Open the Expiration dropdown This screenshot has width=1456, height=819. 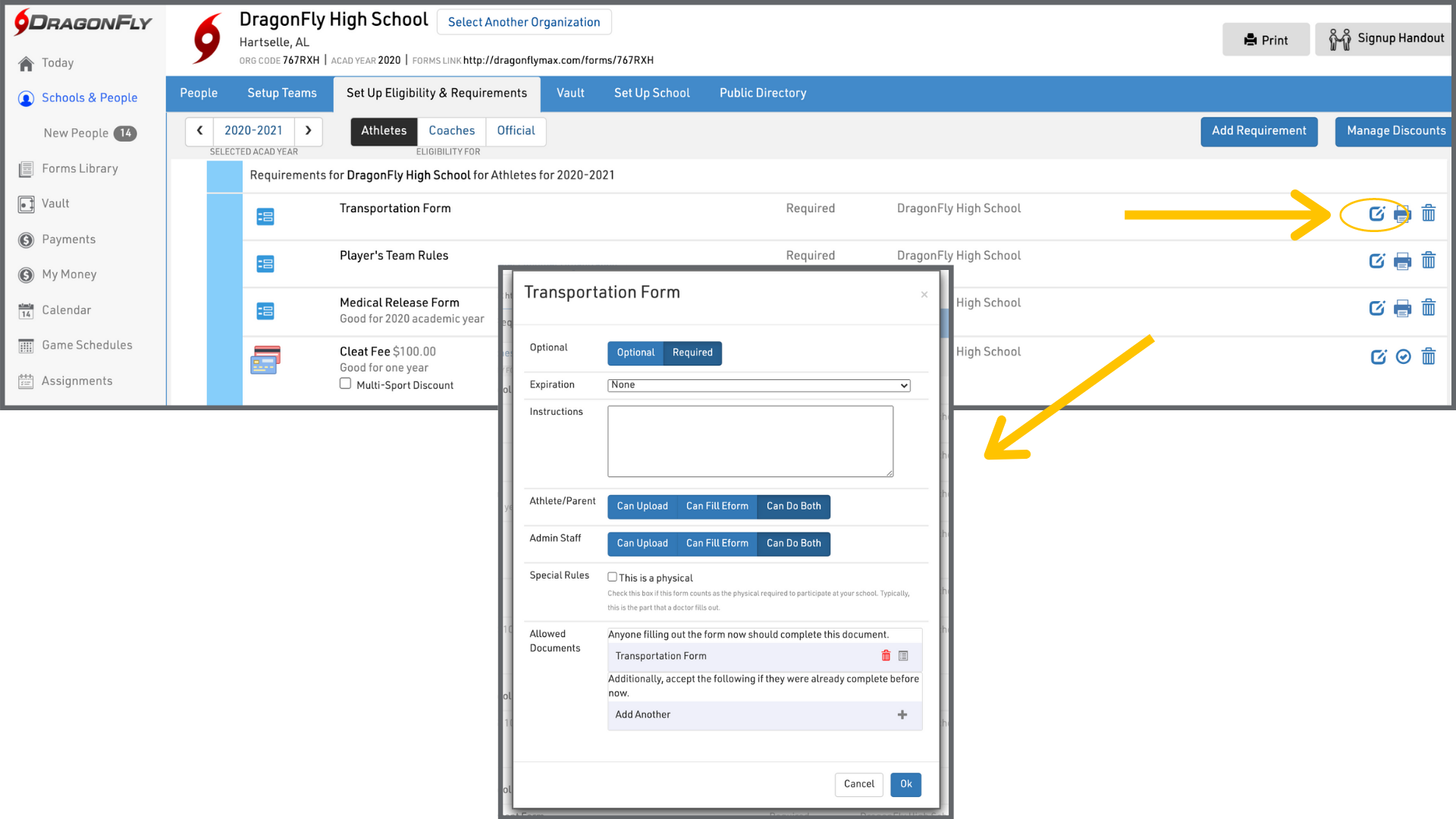758,385
